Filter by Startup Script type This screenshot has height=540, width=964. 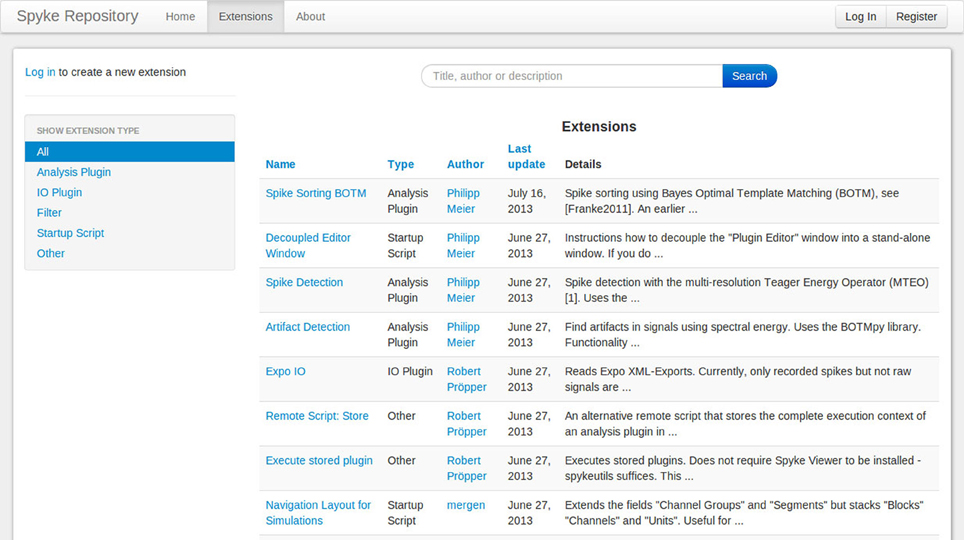click(x=70, y=233)
